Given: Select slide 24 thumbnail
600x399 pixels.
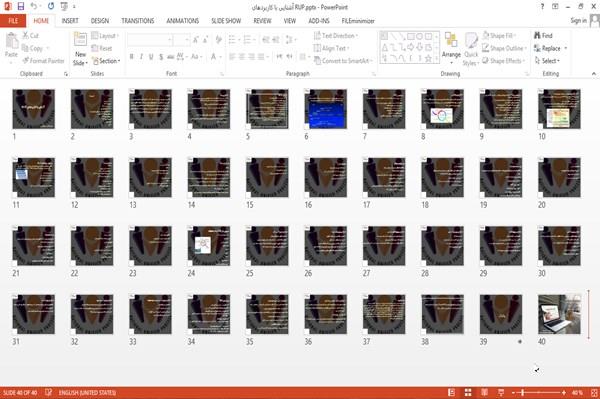Looking at the screenshot, I should 209,246.
